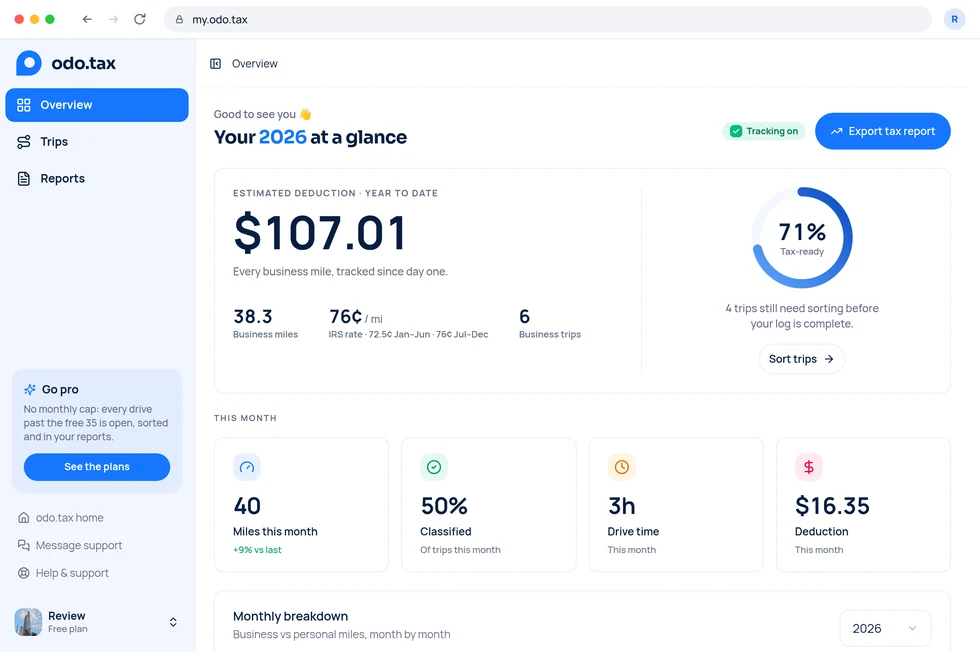Image resolution: width=980 pixels, height=652 pixels.
Task: Click the 76¢ per mile IRS rate
Action: (356, 317)
